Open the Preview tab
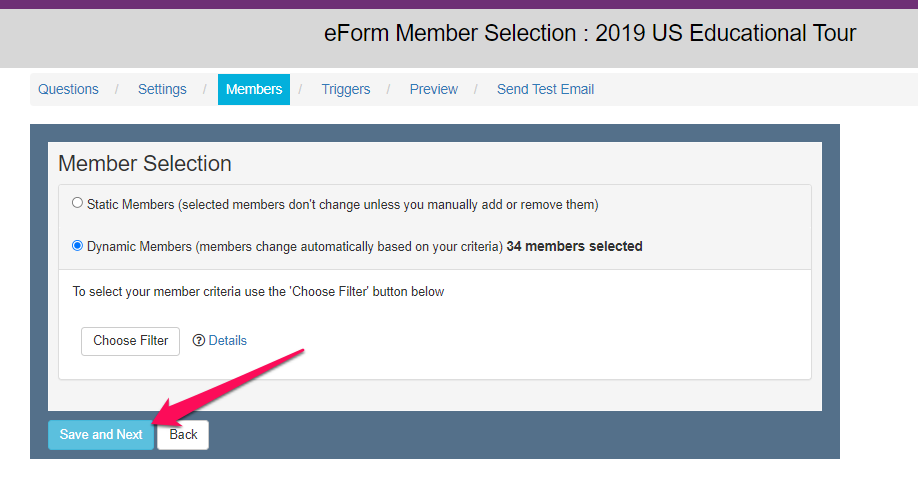Image resolution: width=918 pixels, height=491 pixels. (433, 89)
